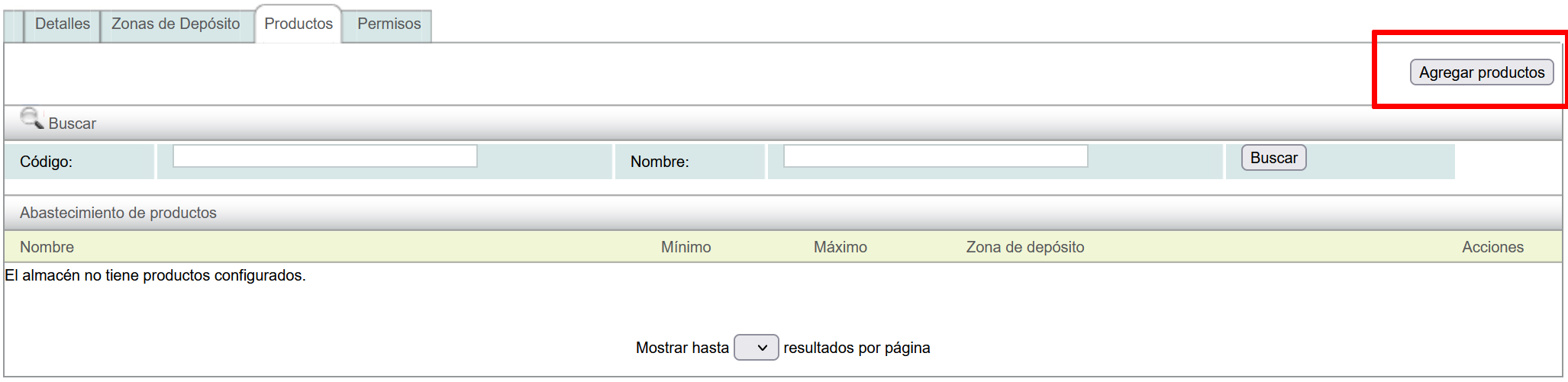This screenshot has height=382, width=1568.
Task: Click the Mínimo column header
Action: 686,247
